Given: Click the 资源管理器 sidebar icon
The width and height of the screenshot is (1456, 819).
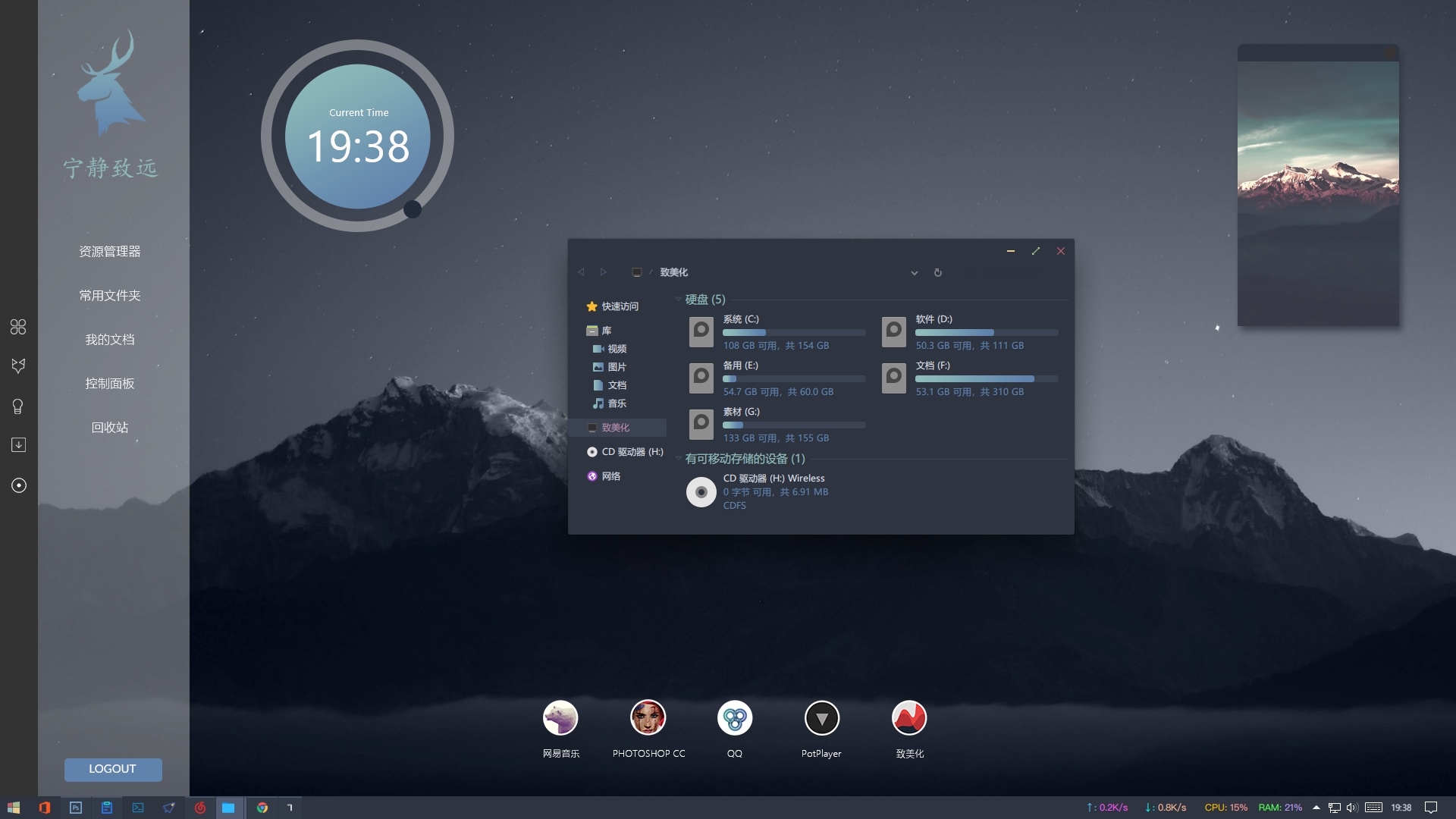Looking at the screenshot, I should coord(110,251).
